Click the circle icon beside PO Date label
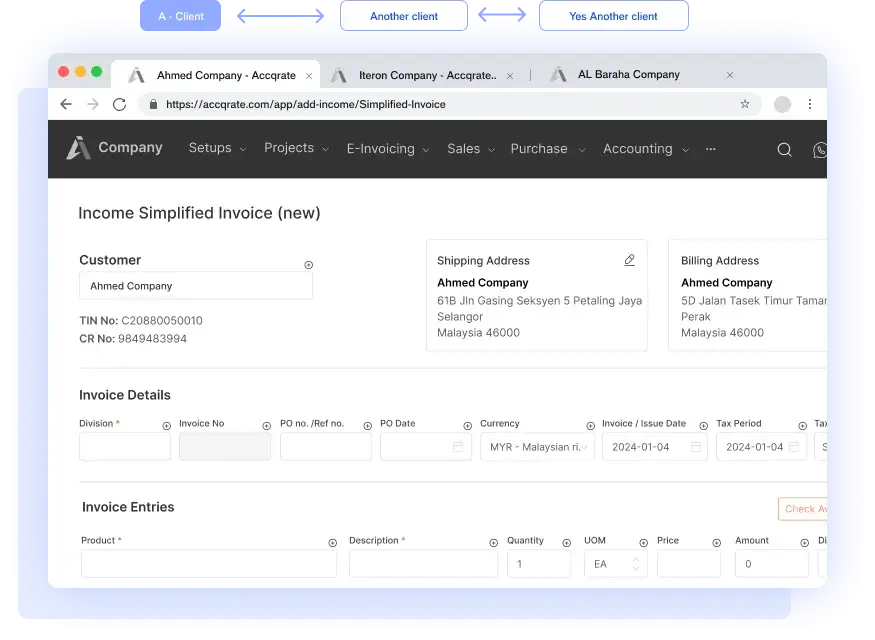The image size is (875, 640). (x=468, y=426)
